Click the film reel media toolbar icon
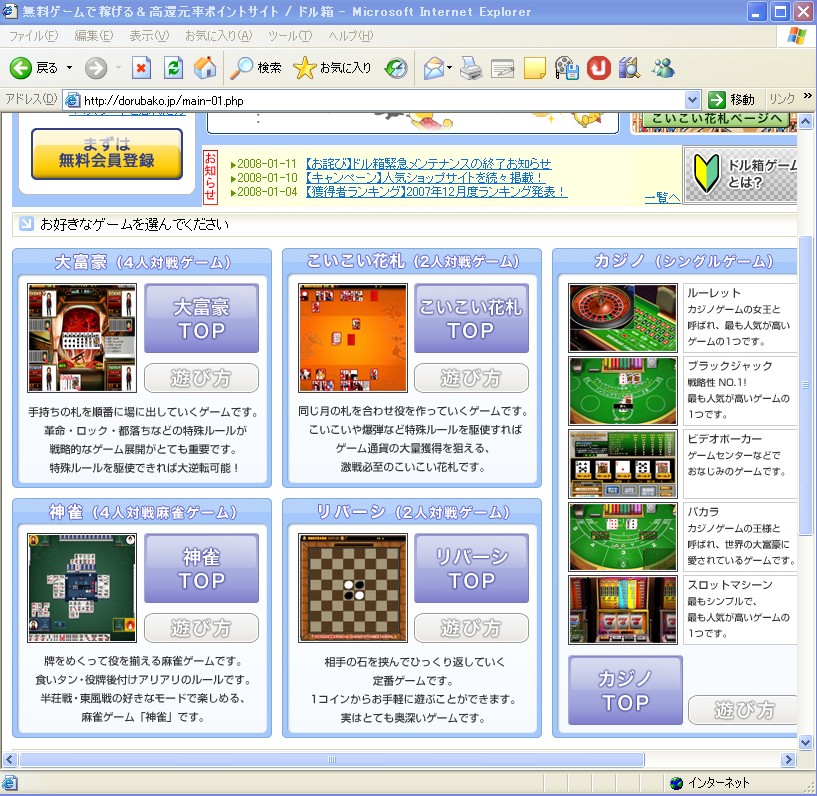Image resolution: width=817 pixels, height=796 pixels. click(566, 68)
